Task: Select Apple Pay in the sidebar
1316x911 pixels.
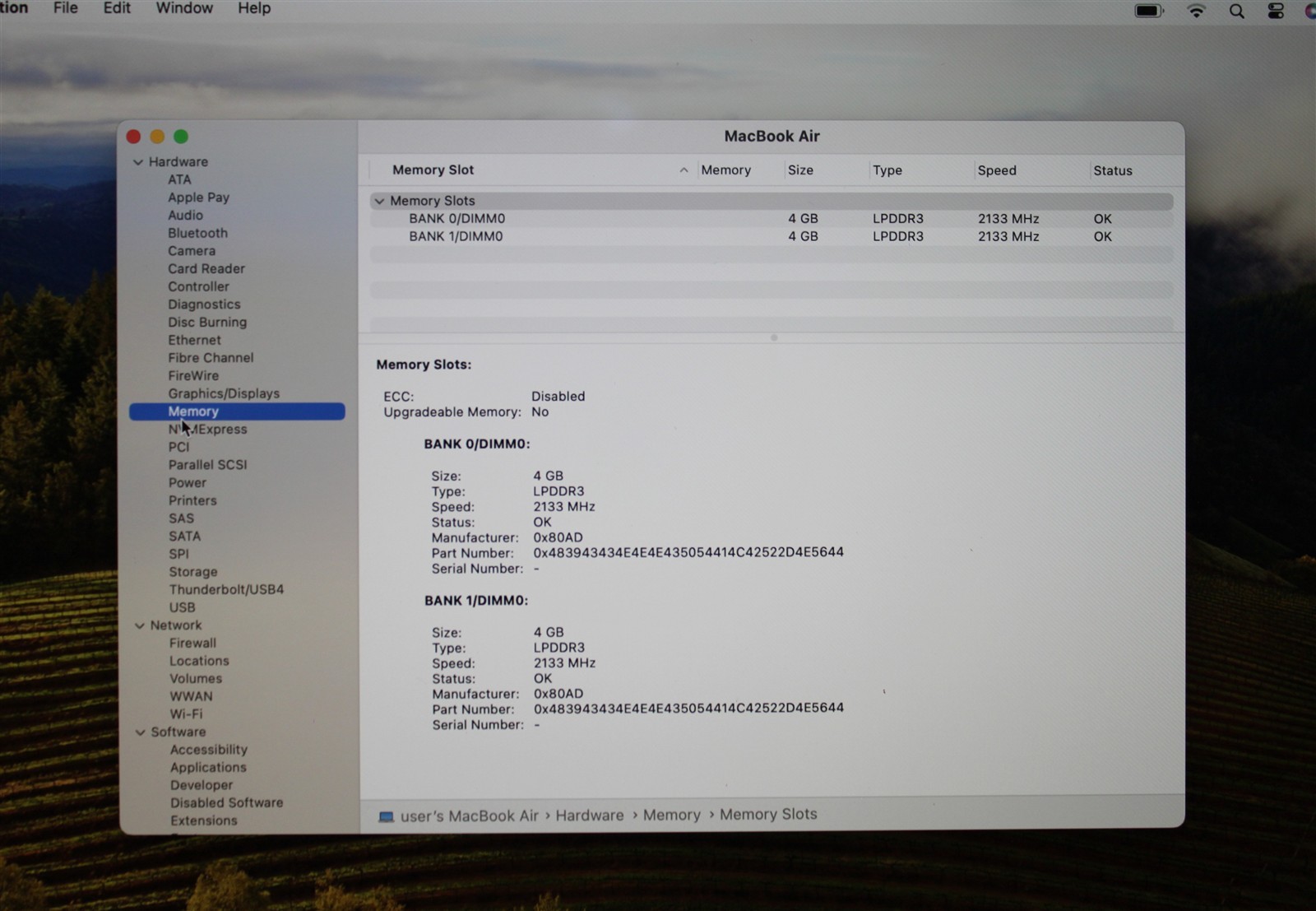Action: point(198,198)
